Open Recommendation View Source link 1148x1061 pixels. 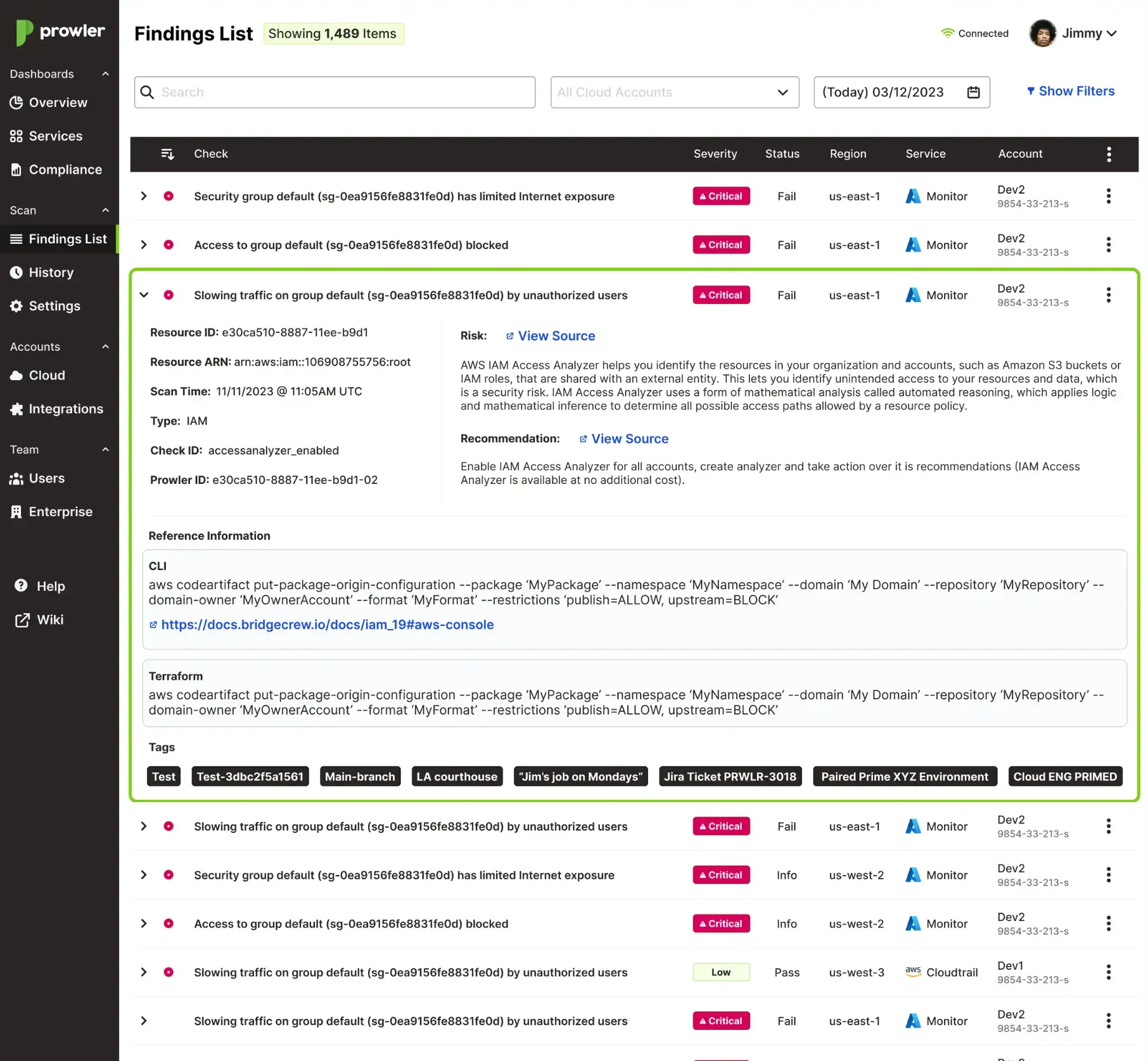tap(624, 439)
